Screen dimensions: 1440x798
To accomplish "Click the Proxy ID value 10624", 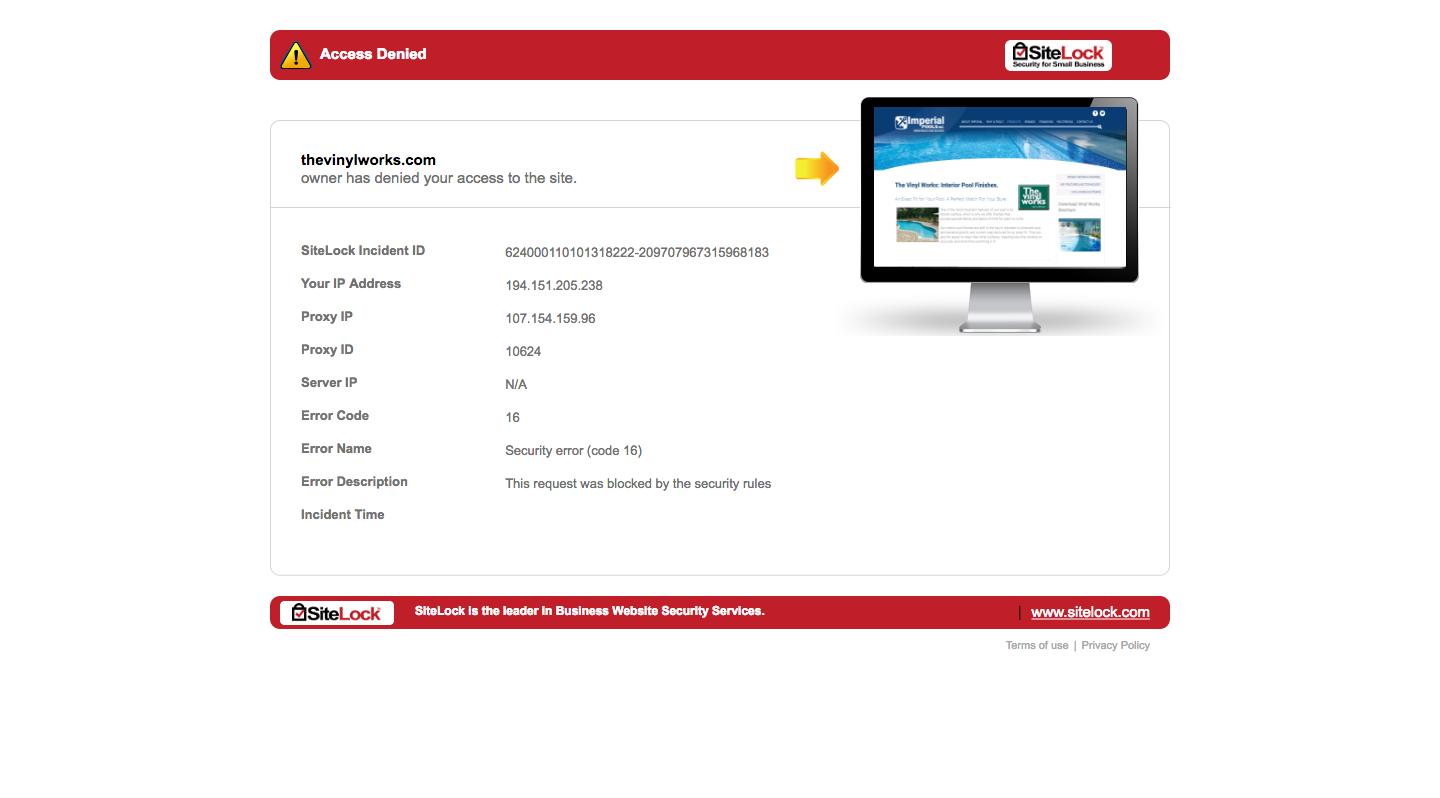I will tap(523, 352).
